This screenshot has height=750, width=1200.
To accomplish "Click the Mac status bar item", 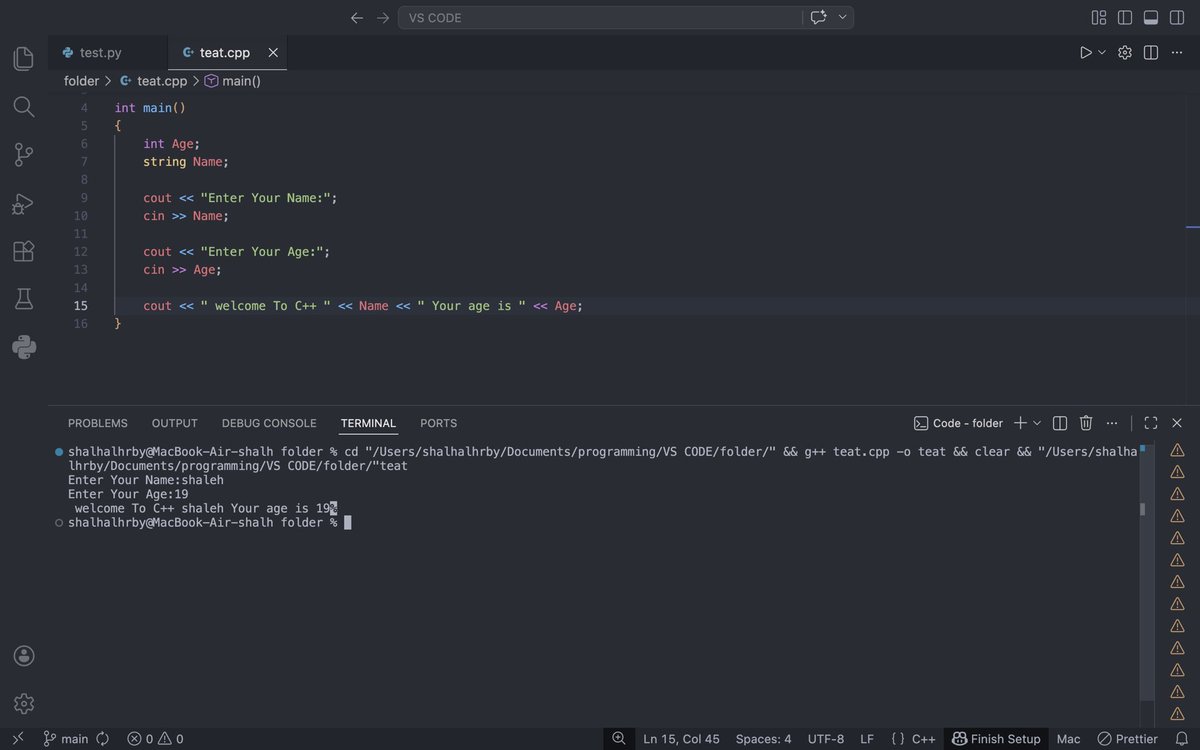I will [x=1068, y=739].
